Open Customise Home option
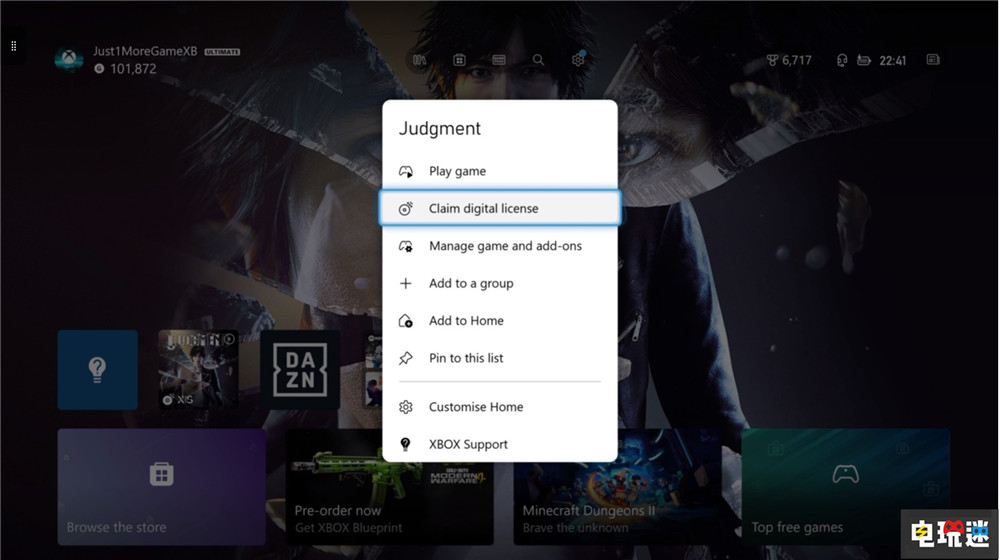This screenshot has width=1000, height=560. pos(500,407)
